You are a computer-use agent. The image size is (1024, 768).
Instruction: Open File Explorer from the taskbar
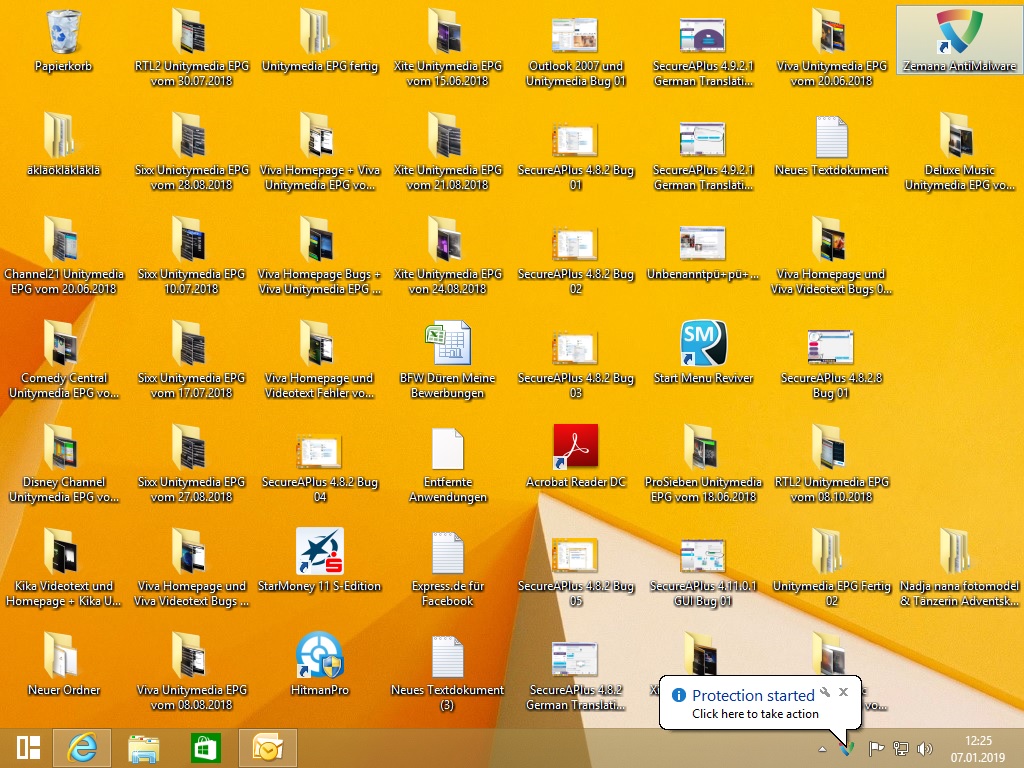144,748
